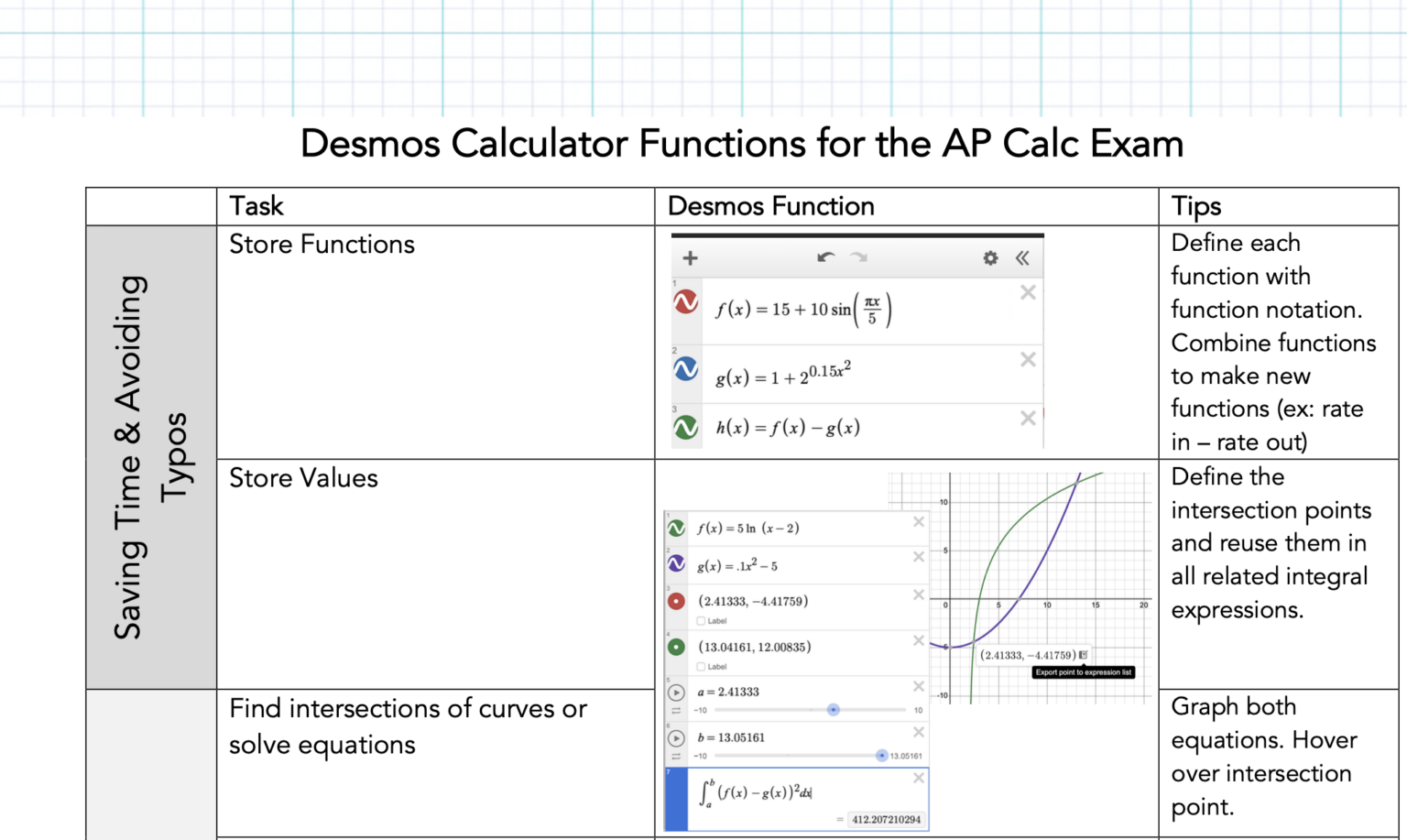Click animation mode arrows for slider b
The height and width of the screenshot is (840, 1407).
[x=676, y=757]
